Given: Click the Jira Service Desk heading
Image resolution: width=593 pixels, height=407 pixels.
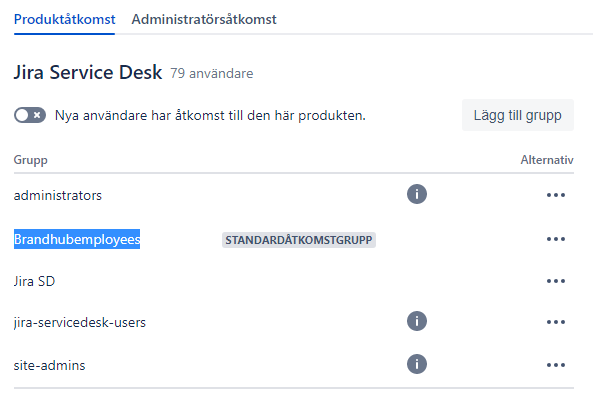Looking at the screenshot, I should pyautogui.click(x=88, y=72).
